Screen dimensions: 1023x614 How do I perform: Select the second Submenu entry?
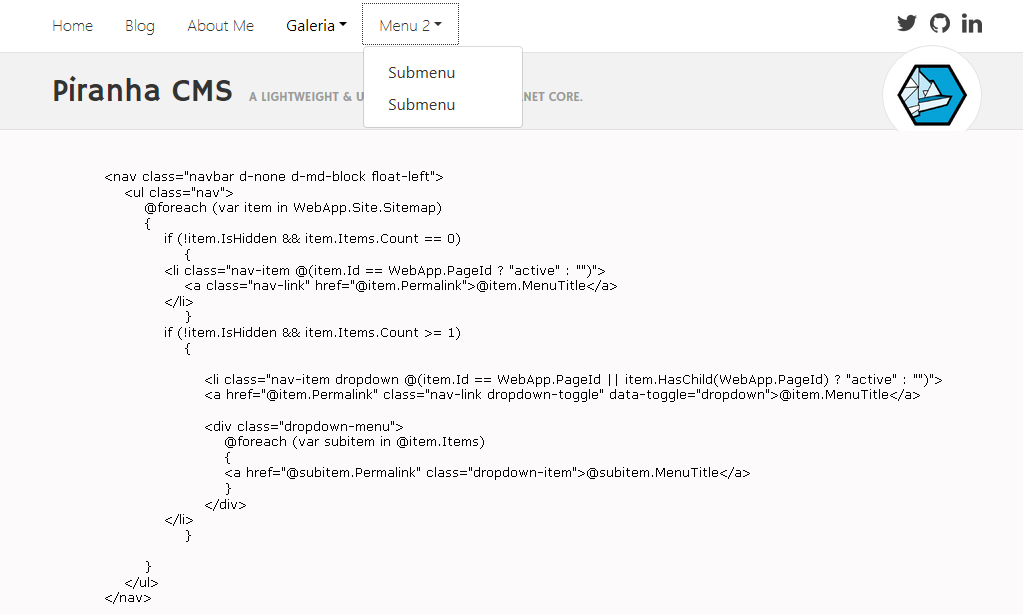419,104
